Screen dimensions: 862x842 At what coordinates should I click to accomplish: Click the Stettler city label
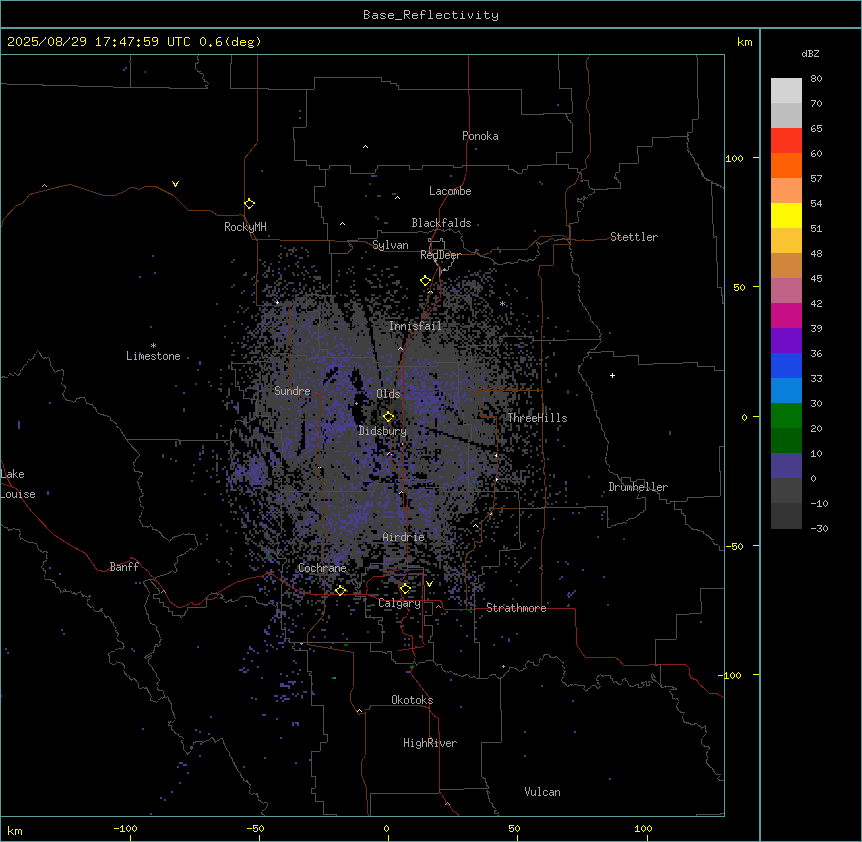pos(634,237)
